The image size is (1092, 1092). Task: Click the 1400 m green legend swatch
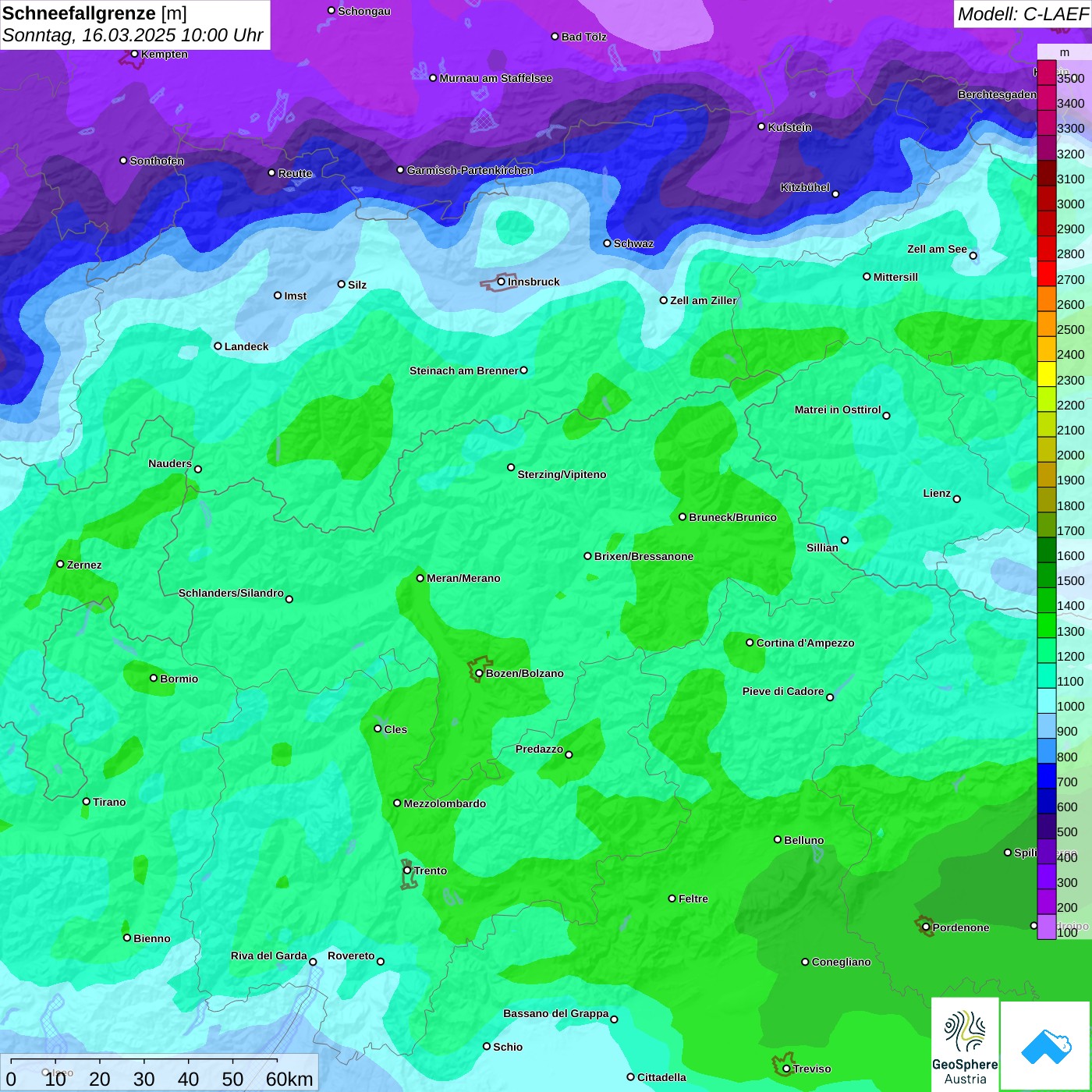[x=1047, y=601]
